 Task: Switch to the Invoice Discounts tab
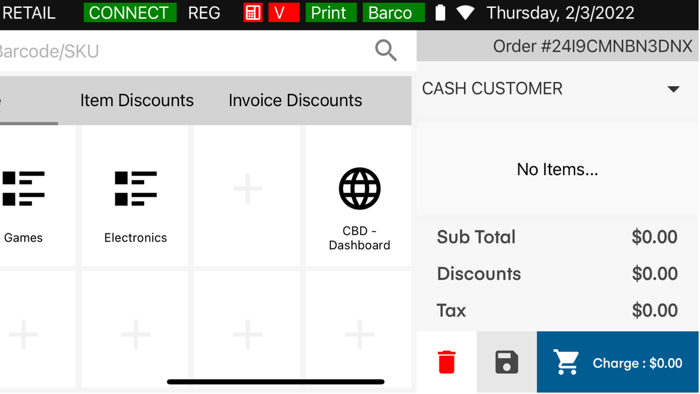tap(295, 100)
